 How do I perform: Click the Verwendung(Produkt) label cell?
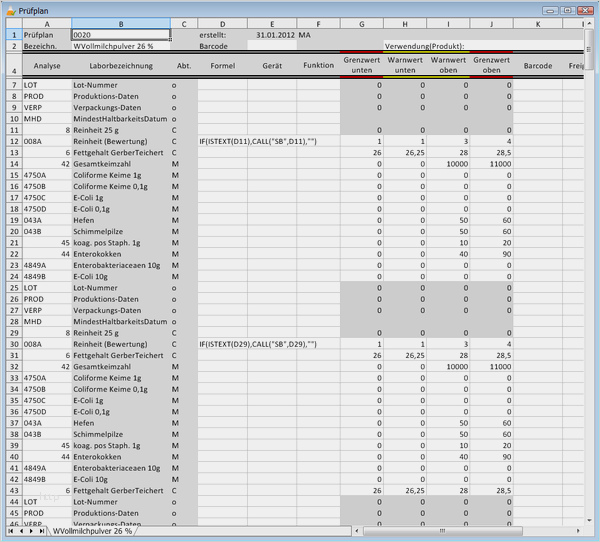[x=424, y=46]
